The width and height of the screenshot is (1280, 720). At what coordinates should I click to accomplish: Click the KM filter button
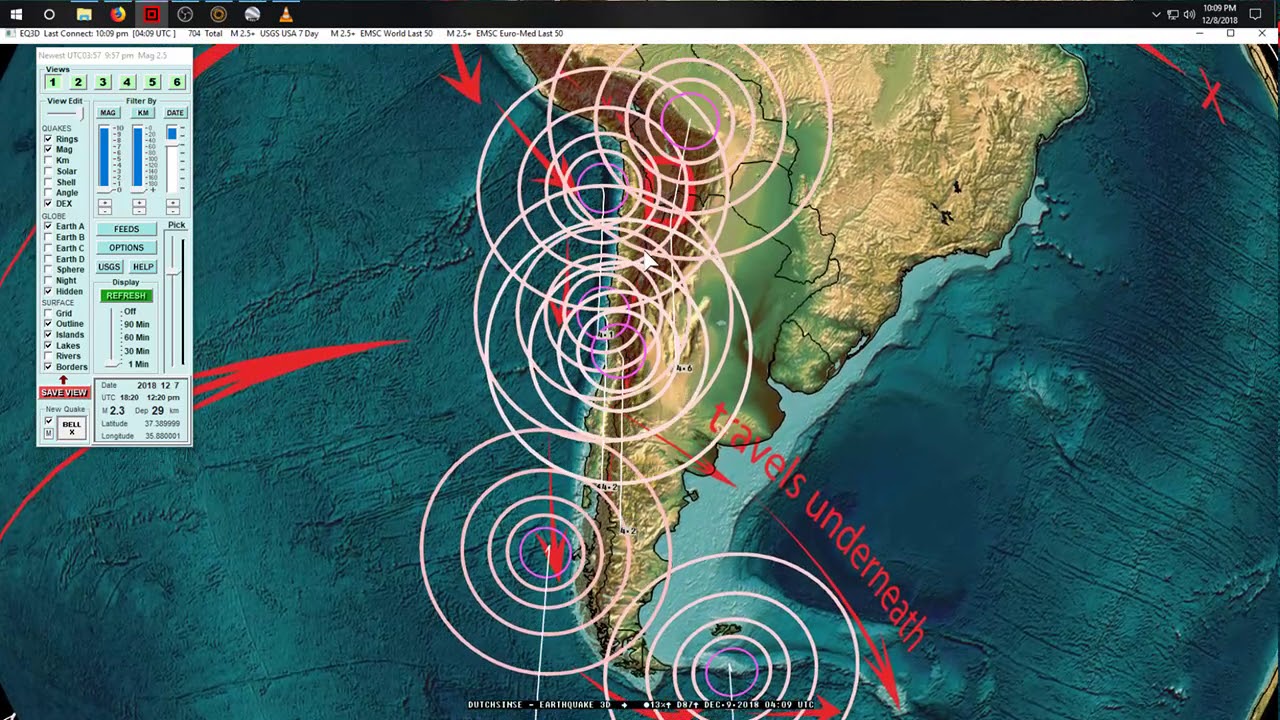[143, 113]
